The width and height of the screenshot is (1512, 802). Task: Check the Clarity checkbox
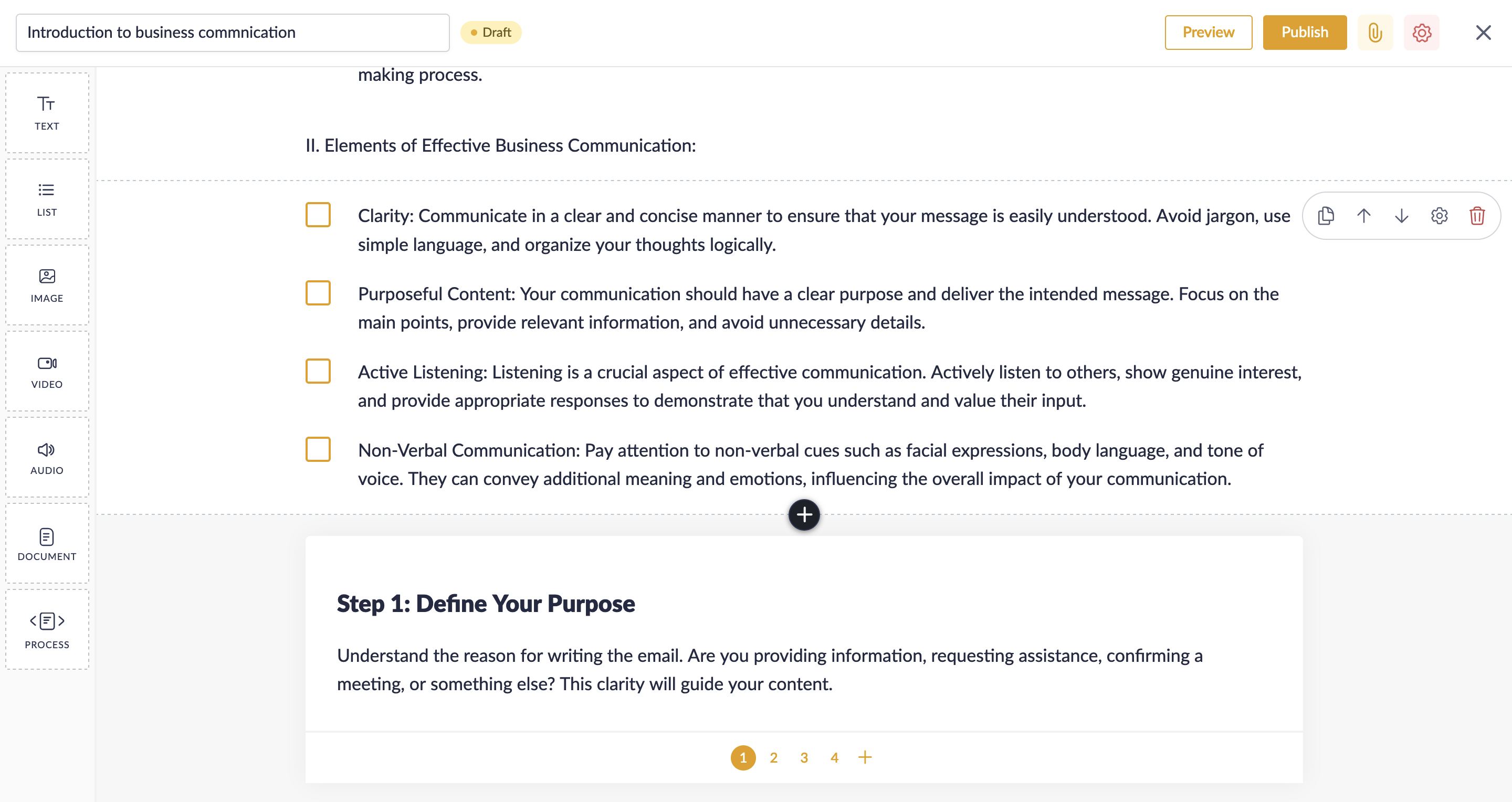[x=318, y=215]
